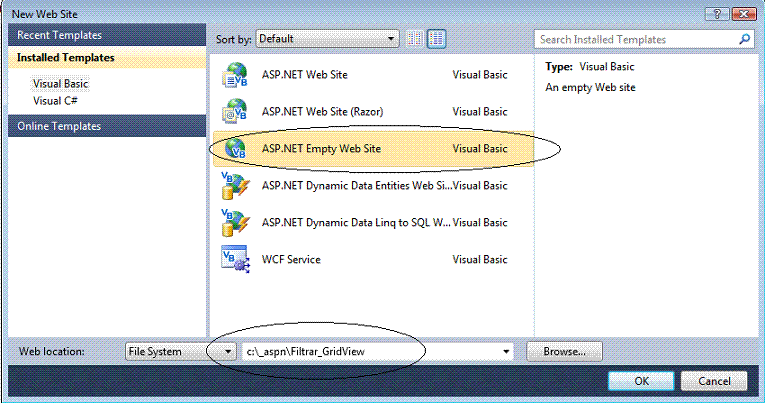Switch to medium icons list view
Image resolution: width=765 pixels, height=403 pixels.
tap(437, 39)
